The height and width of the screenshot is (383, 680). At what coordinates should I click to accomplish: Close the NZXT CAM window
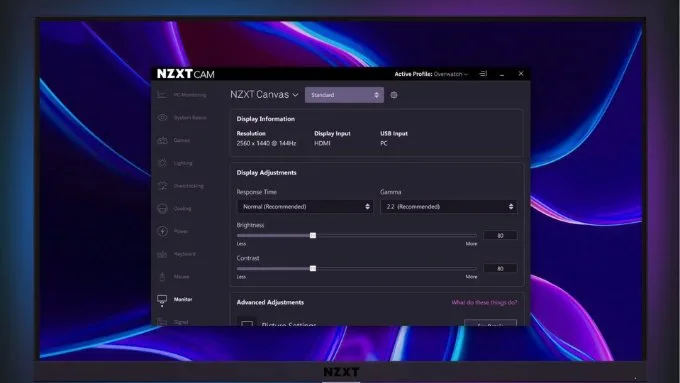coord(521,74)
